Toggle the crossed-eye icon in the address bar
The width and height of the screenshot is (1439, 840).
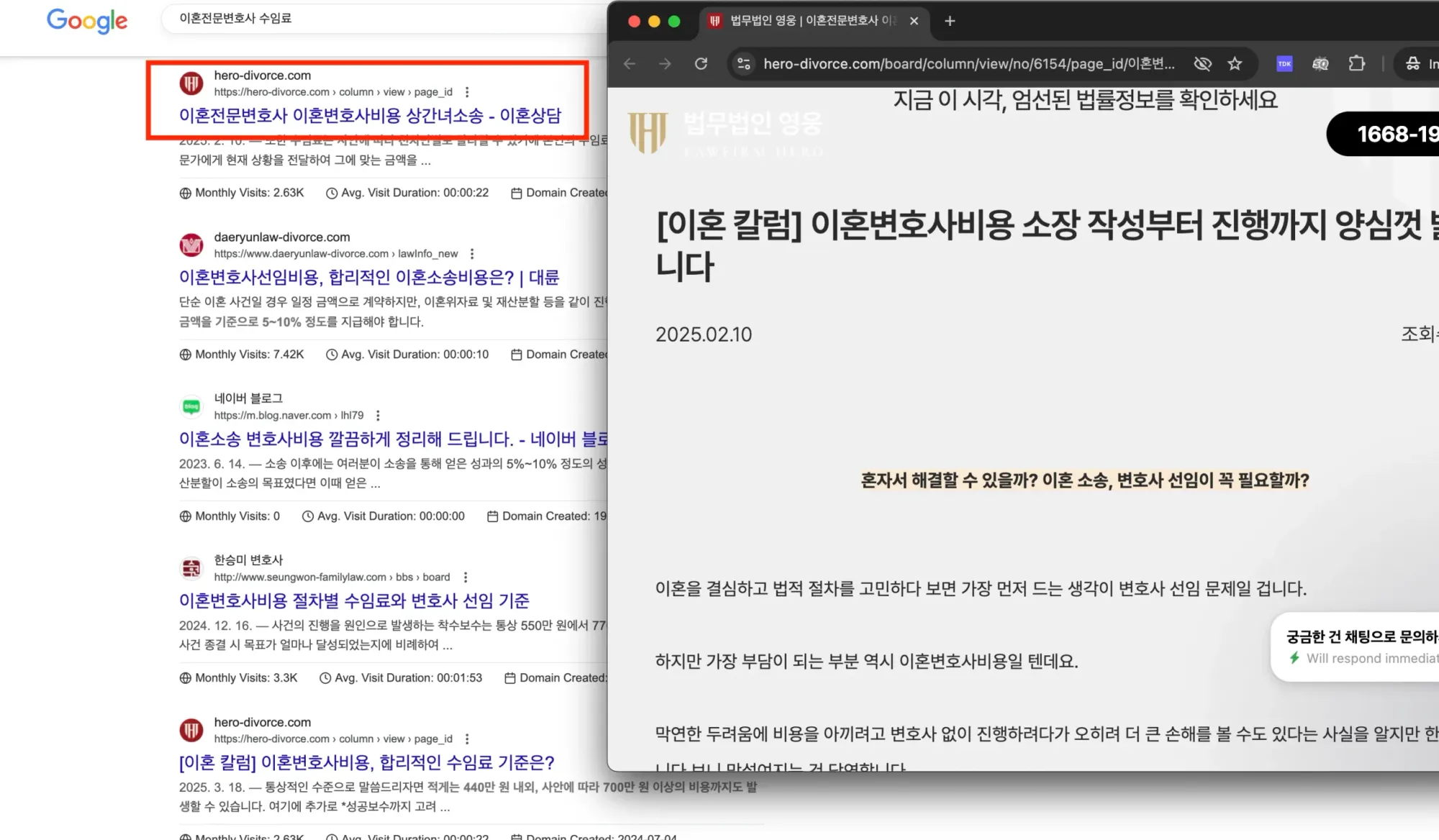pyautogui.click(x=1202, y=63)
